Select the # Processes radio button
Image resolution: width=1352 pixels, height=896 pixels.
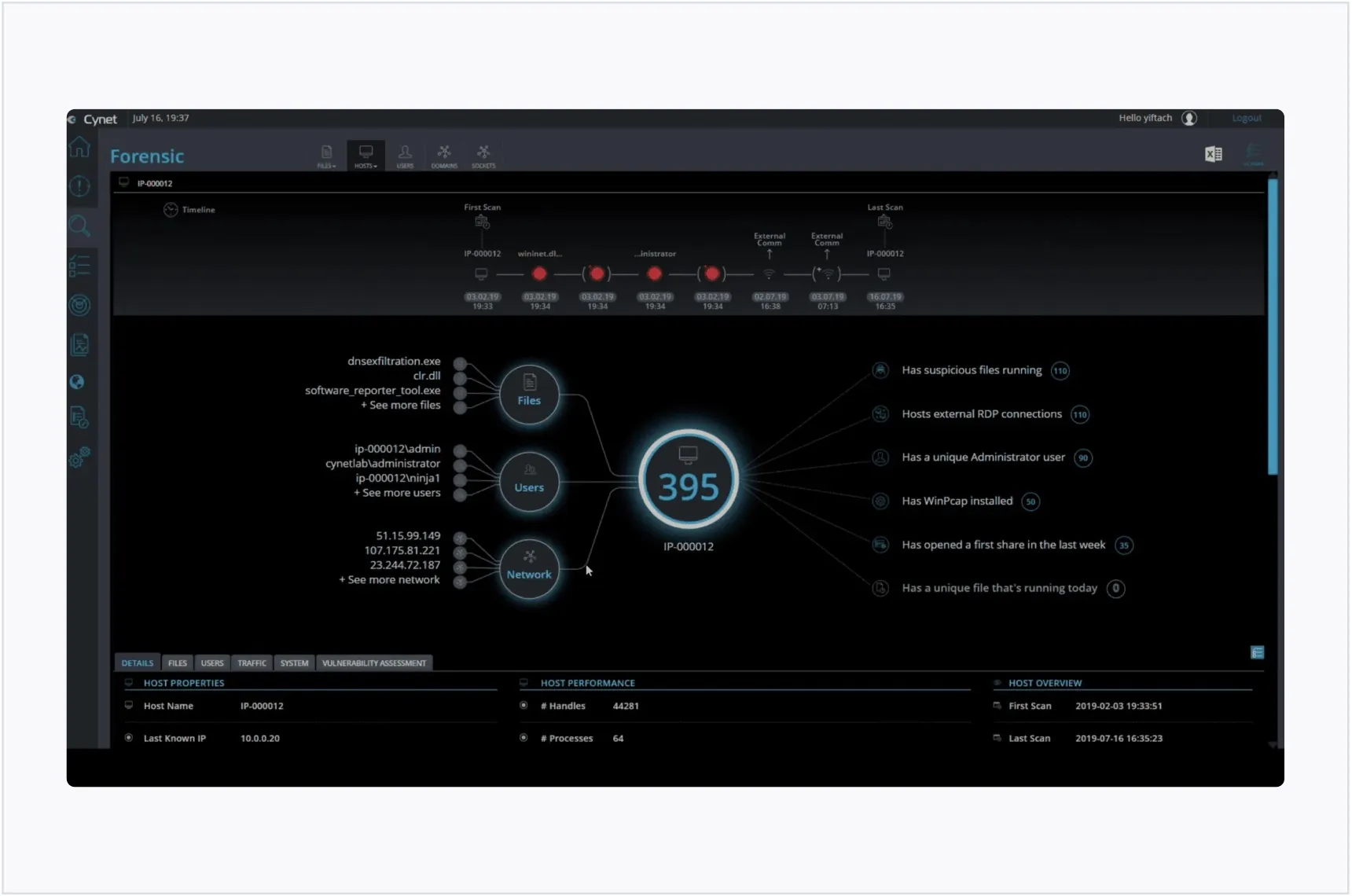point(524,738)
